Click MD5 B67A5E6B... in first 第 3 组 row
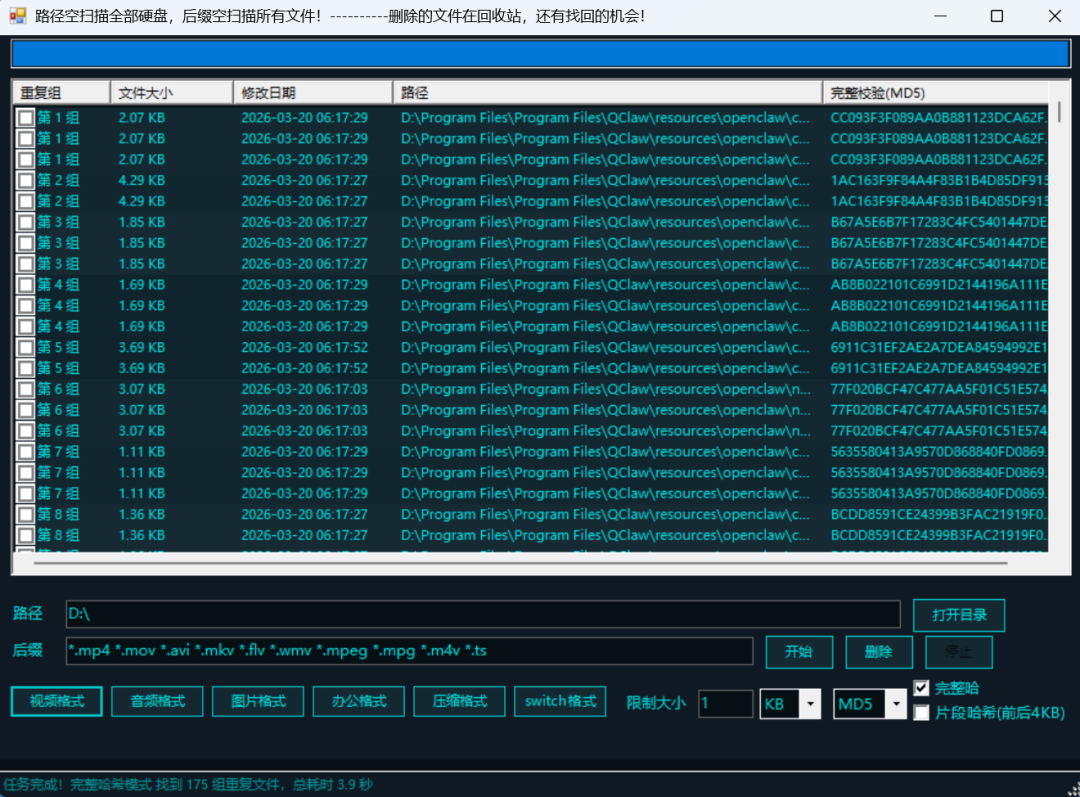 [x=938, y=222]
